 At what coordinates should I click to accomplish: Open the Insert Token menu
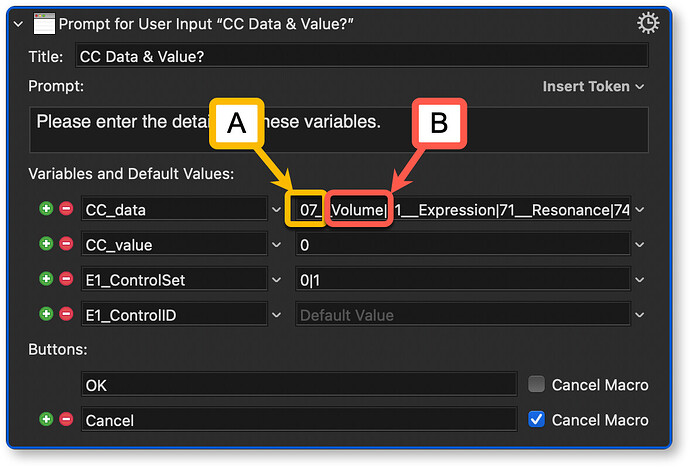592,87
